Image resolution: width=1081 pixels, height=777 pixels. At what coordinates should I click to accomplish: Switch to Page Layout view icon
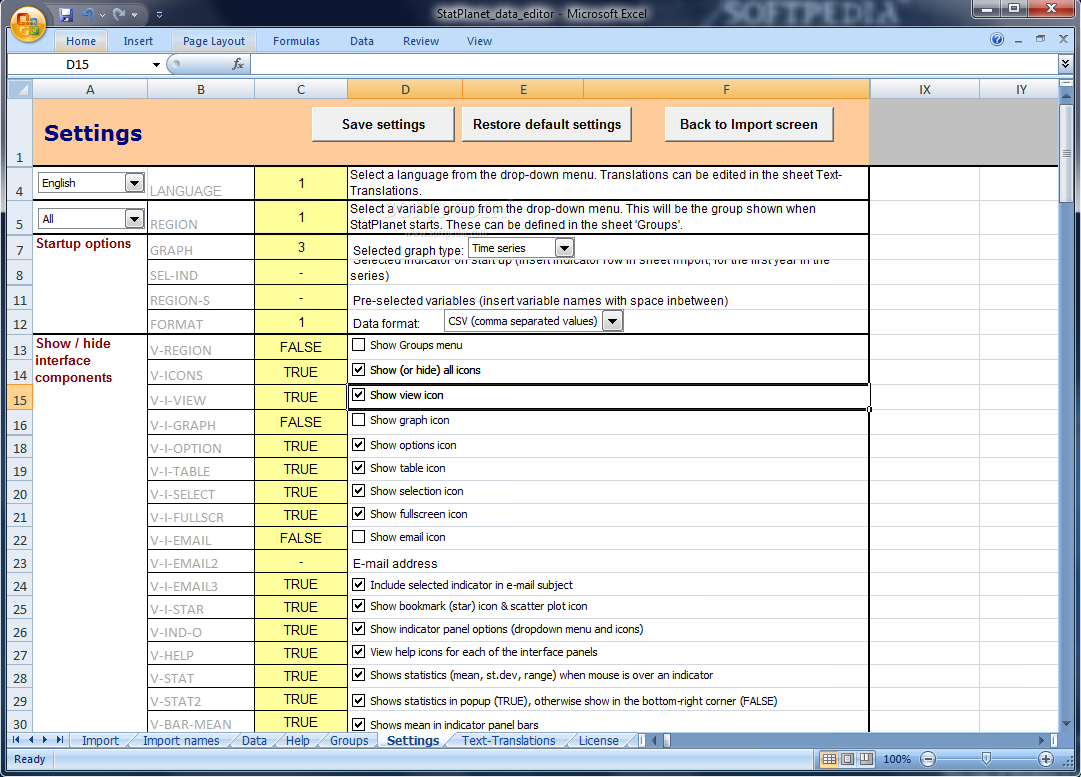coord(848,759)
